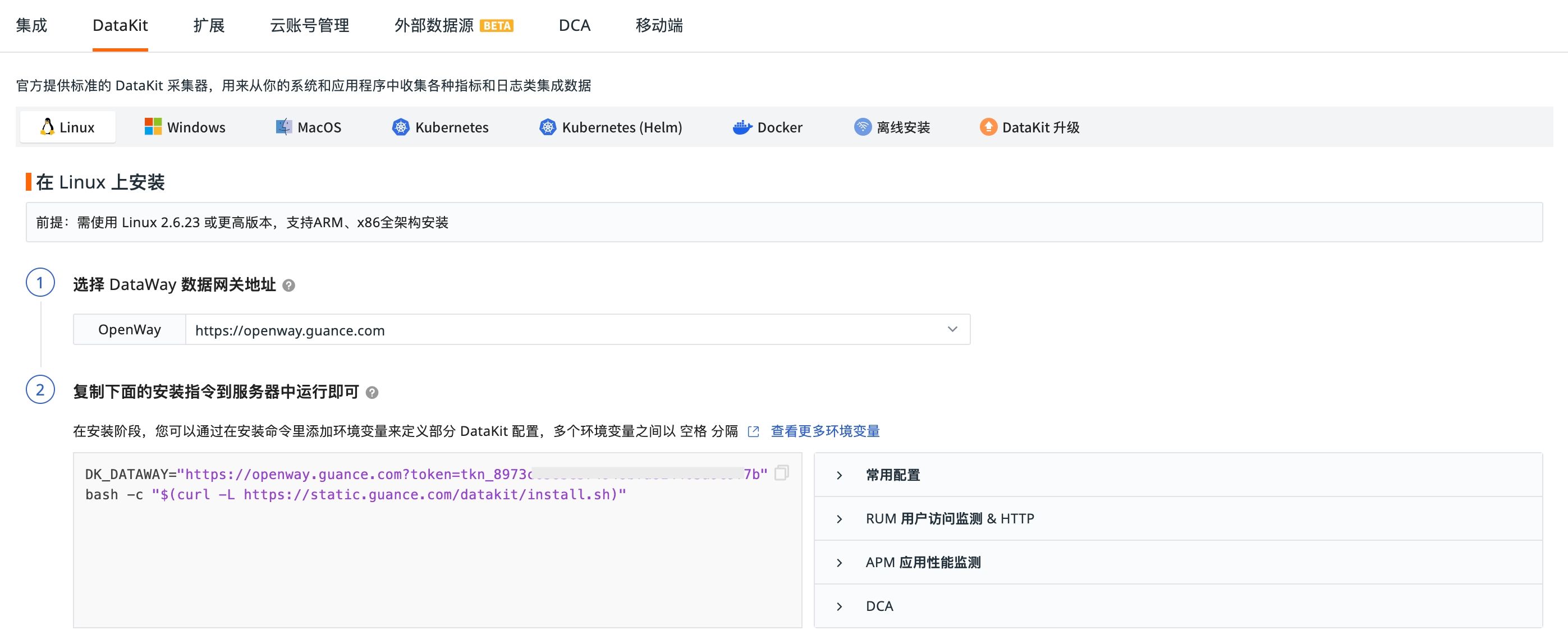The height and width of the screenshot is (644, 1568).
Task: Click the Docker whale icon
Action: coord(742,127)
